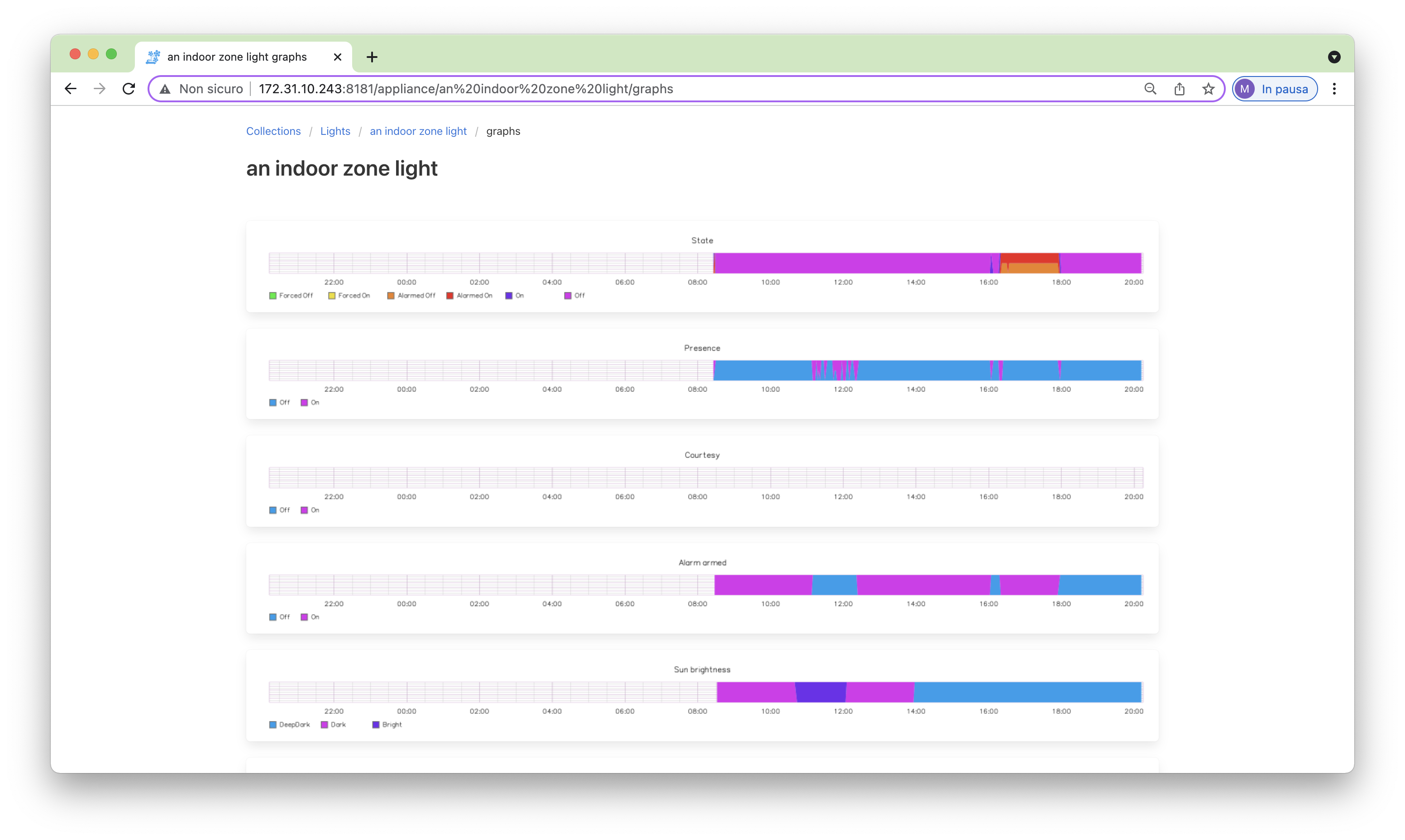This screenshot has width=1405, height=840.
Task: Open the Collections breadcrumb link
Action: [273, 131]
